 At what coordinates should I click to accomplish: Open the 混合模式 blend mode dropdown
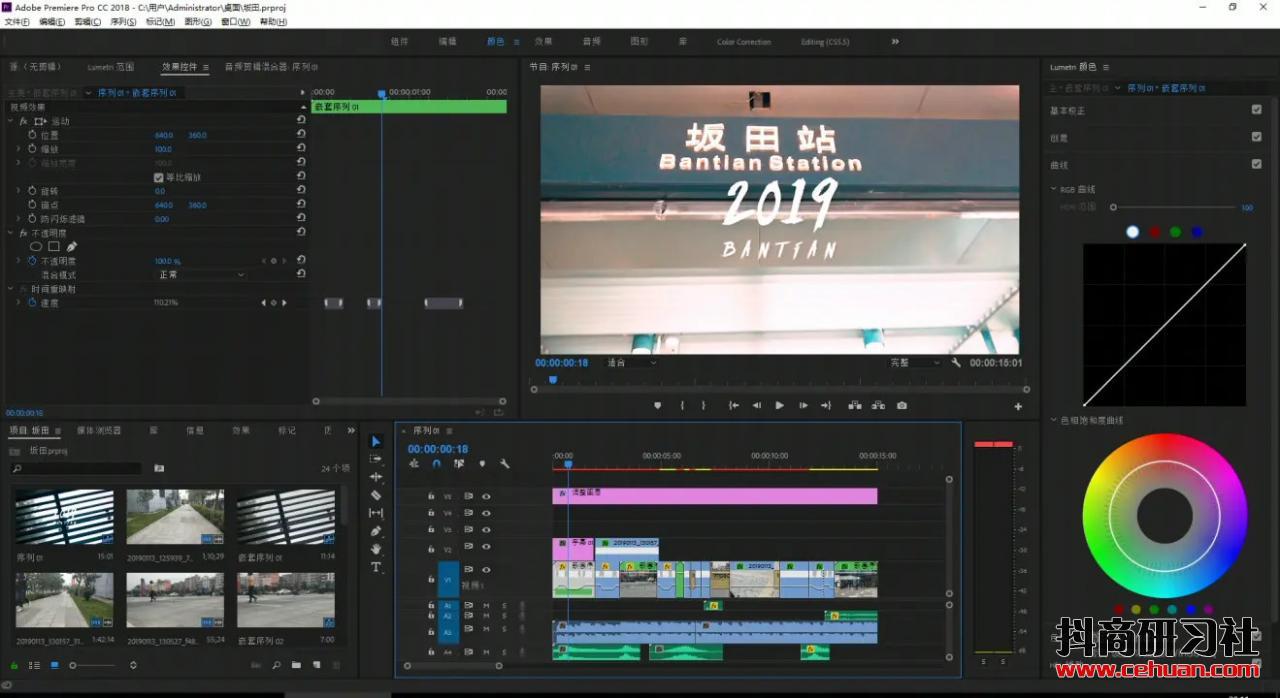pos(200,274)
